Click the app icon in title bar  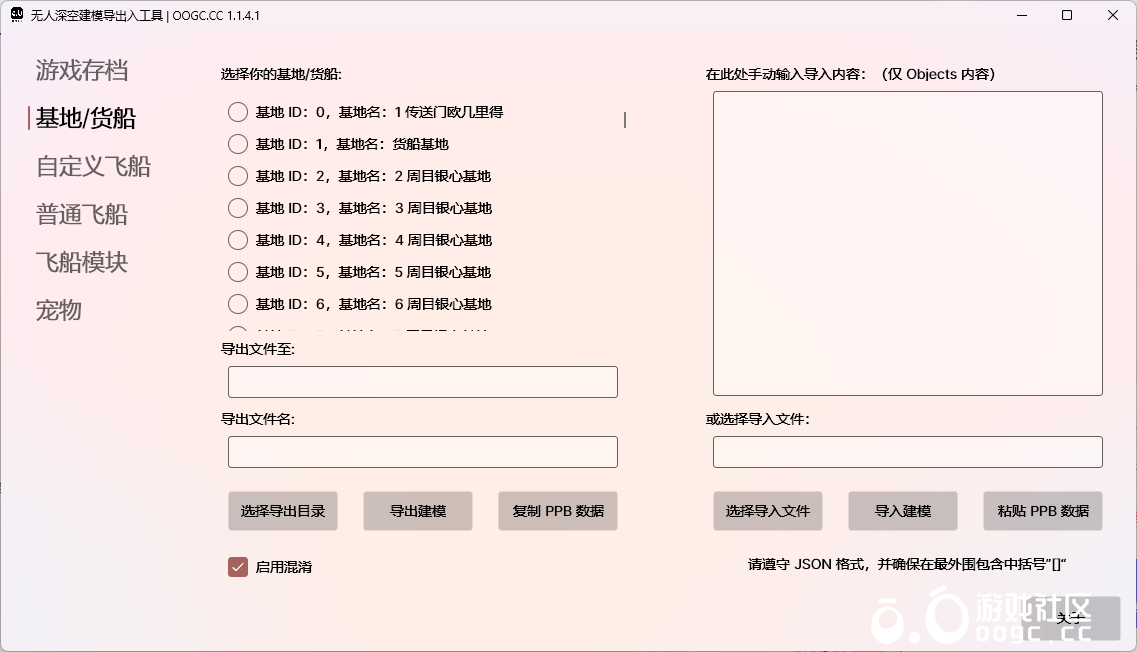pyautogui.click(x=17, y=15)
